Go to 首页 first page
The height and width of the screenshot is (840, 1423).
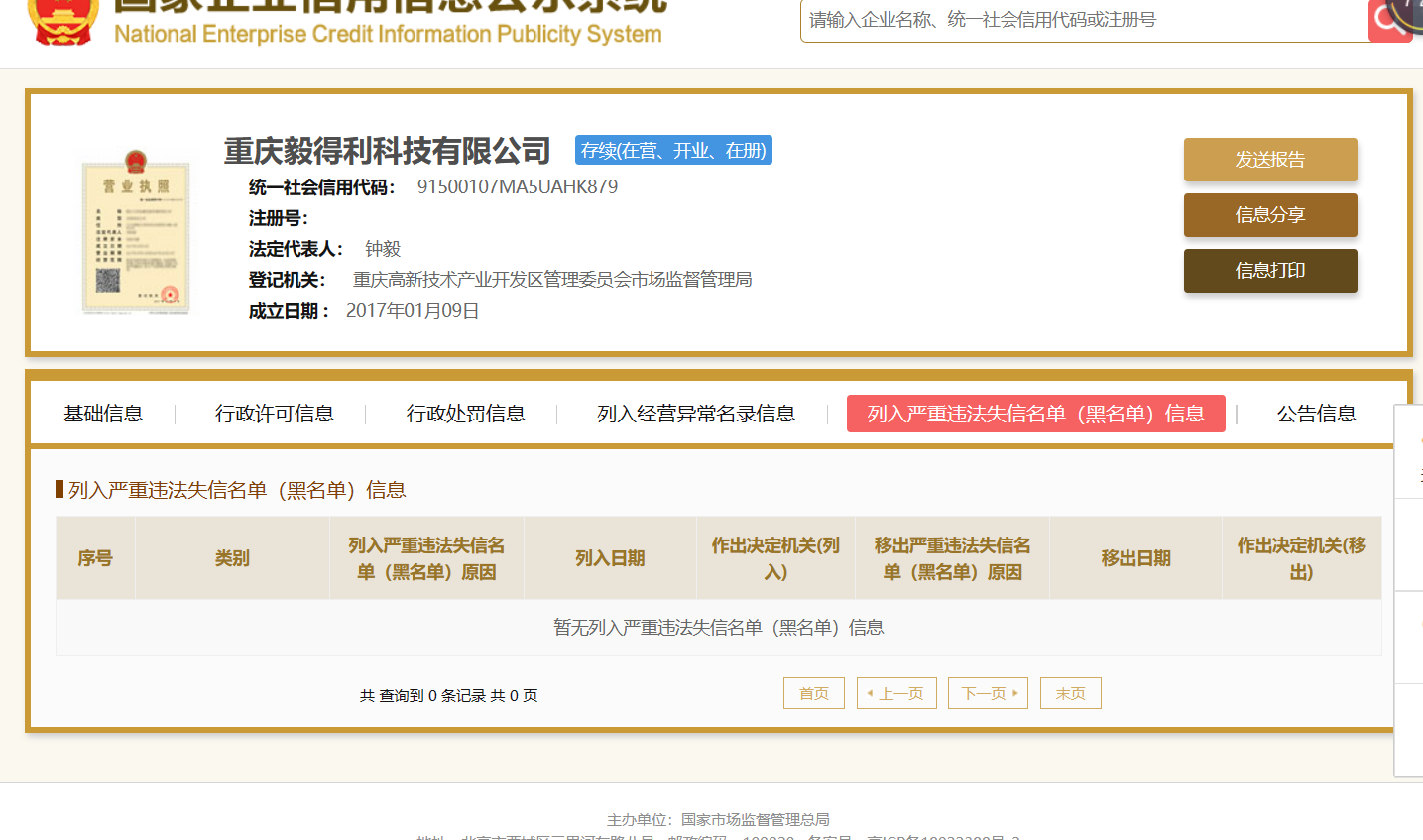click(x=814, y=693)
